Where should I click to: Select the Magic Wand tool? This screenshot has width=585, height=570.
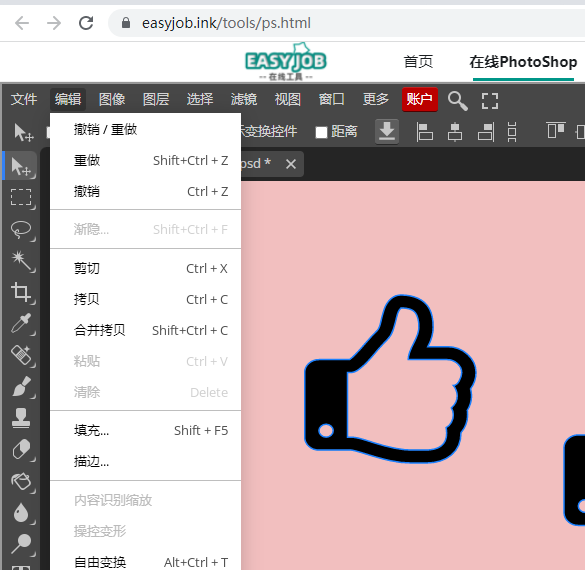21,260
